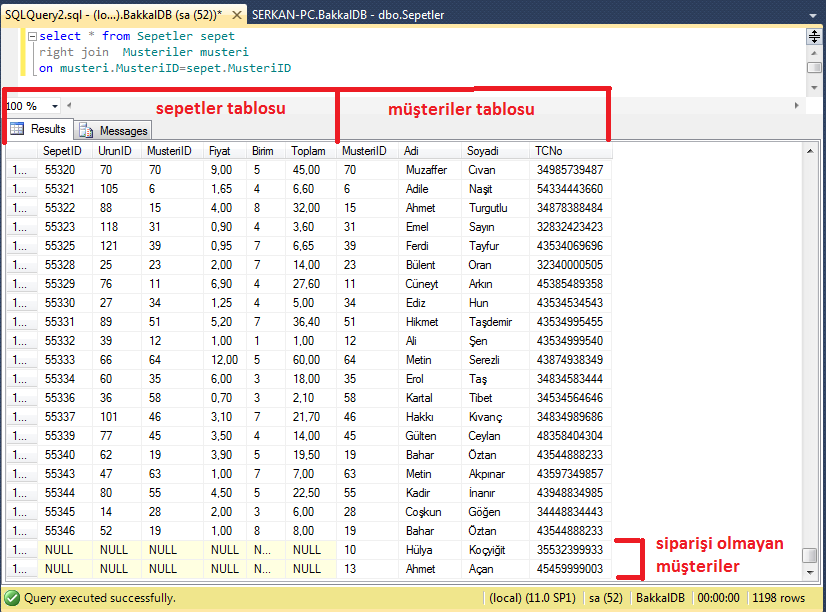Click the horizontal scroll right arrow of the editor
Screen dimensions: 826x612
pos(796,105)
